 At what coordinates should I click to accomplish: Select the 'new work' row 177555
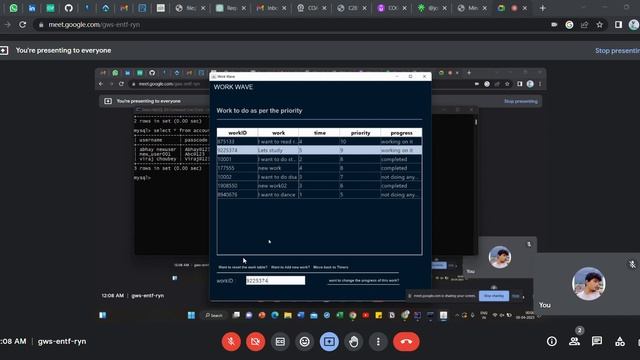point(319,168)
